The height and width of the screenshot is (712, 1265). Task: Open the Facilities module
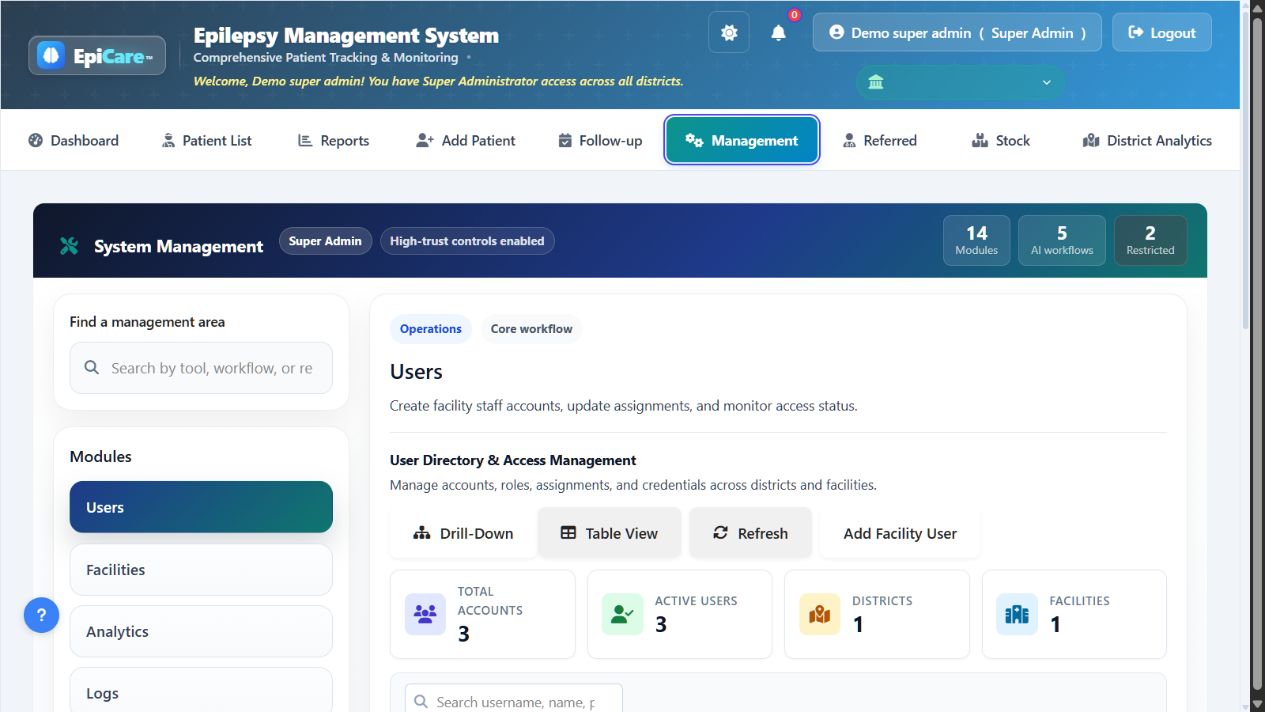pyautogui.click(x=201, y=569)
